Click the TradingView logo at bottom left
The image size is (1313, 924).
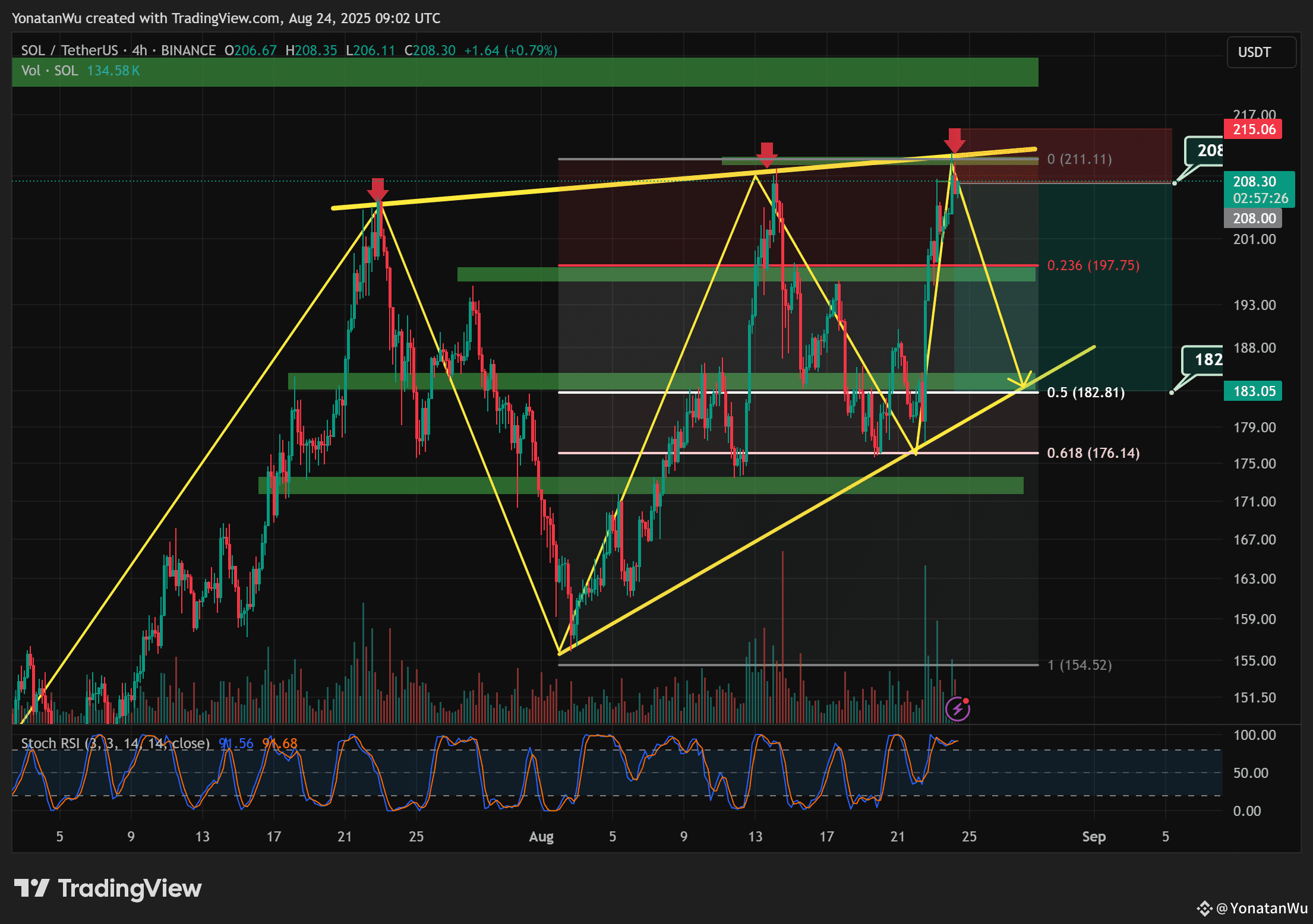click(x=108, y=888)
